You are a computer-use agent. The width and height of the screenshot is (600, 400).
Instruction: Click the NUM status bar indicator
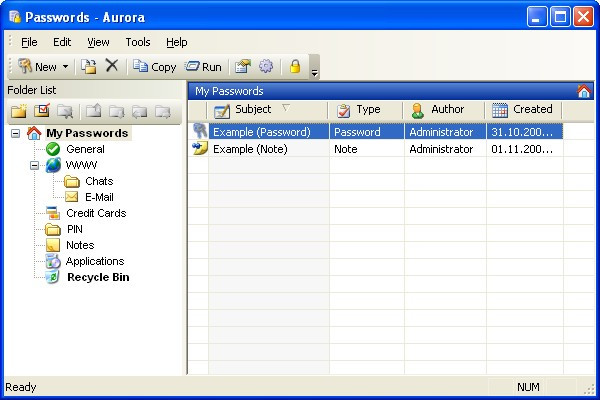point(528,387)
